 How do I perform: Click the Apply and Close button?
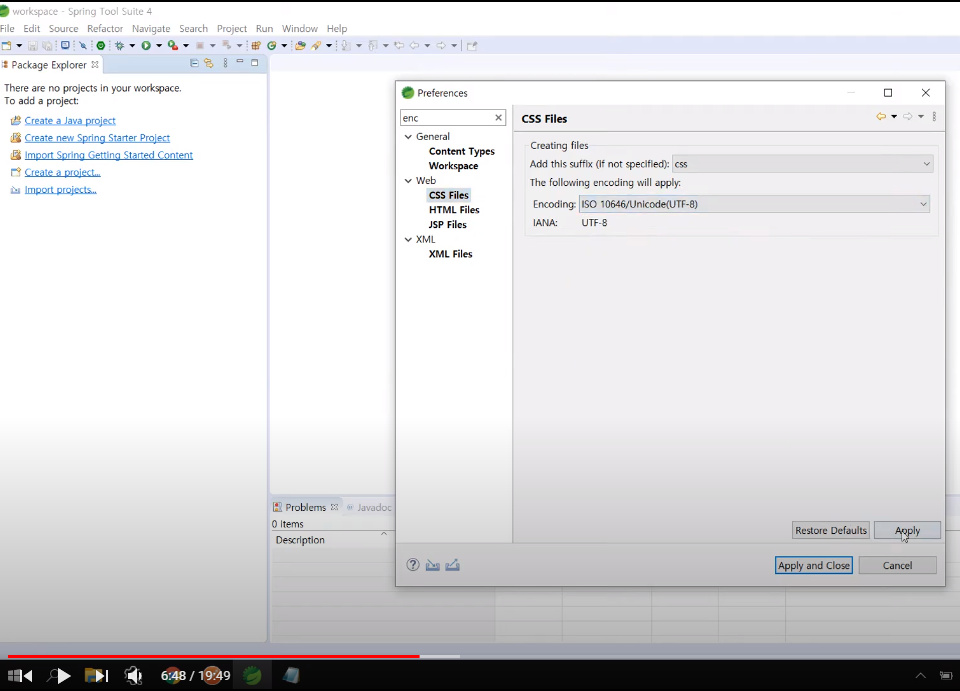814,565
